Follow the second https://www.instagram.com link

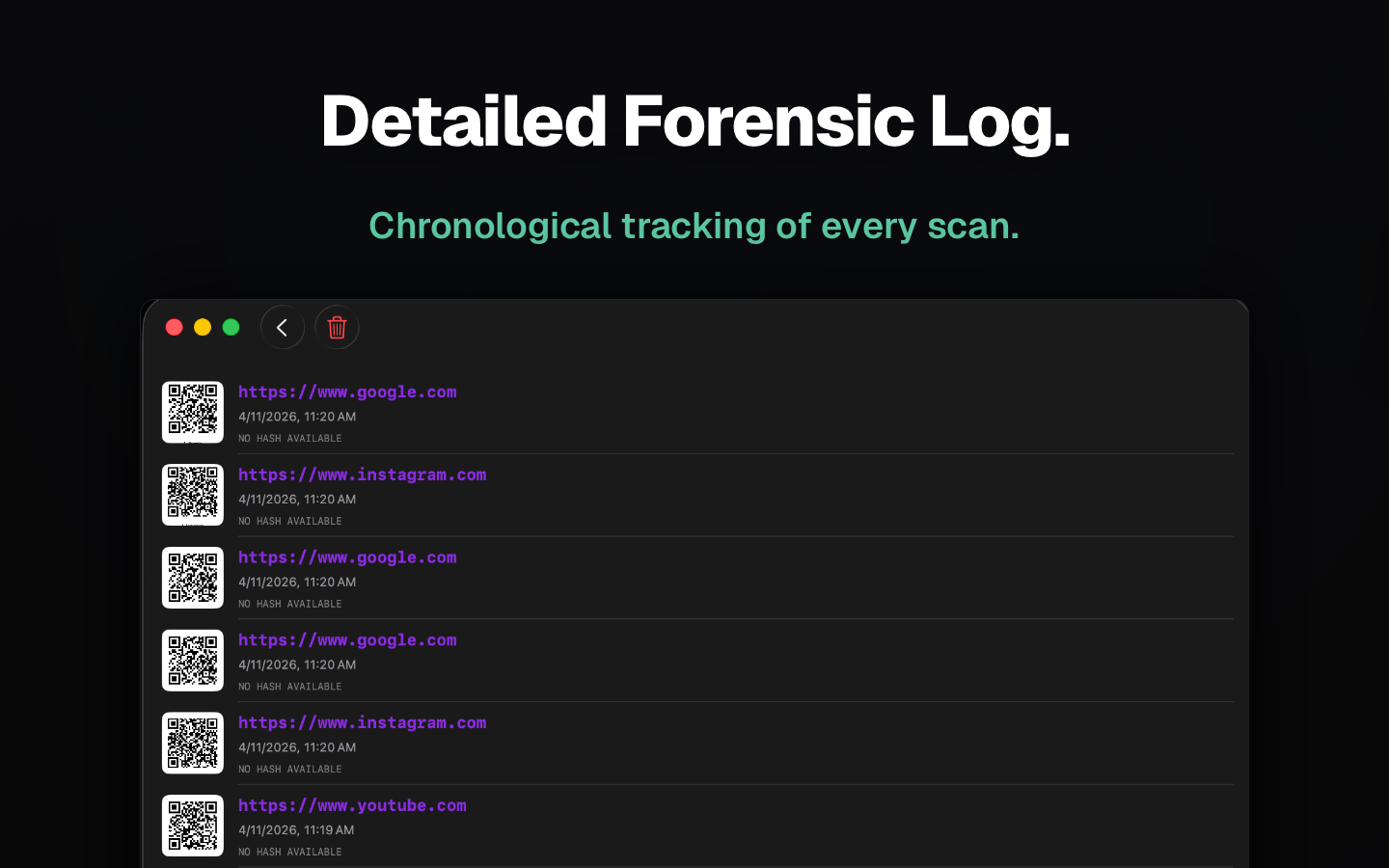(362, 722)
